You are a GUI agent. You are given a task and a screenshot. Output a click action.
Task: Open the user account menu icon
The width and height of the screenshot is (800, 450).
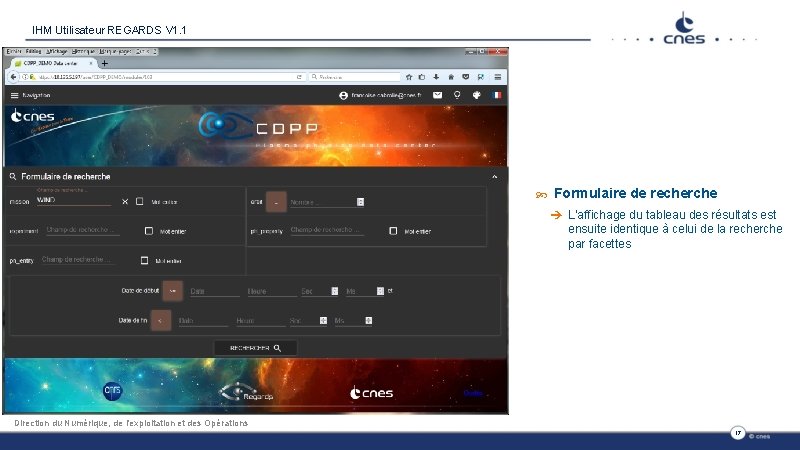343,95
